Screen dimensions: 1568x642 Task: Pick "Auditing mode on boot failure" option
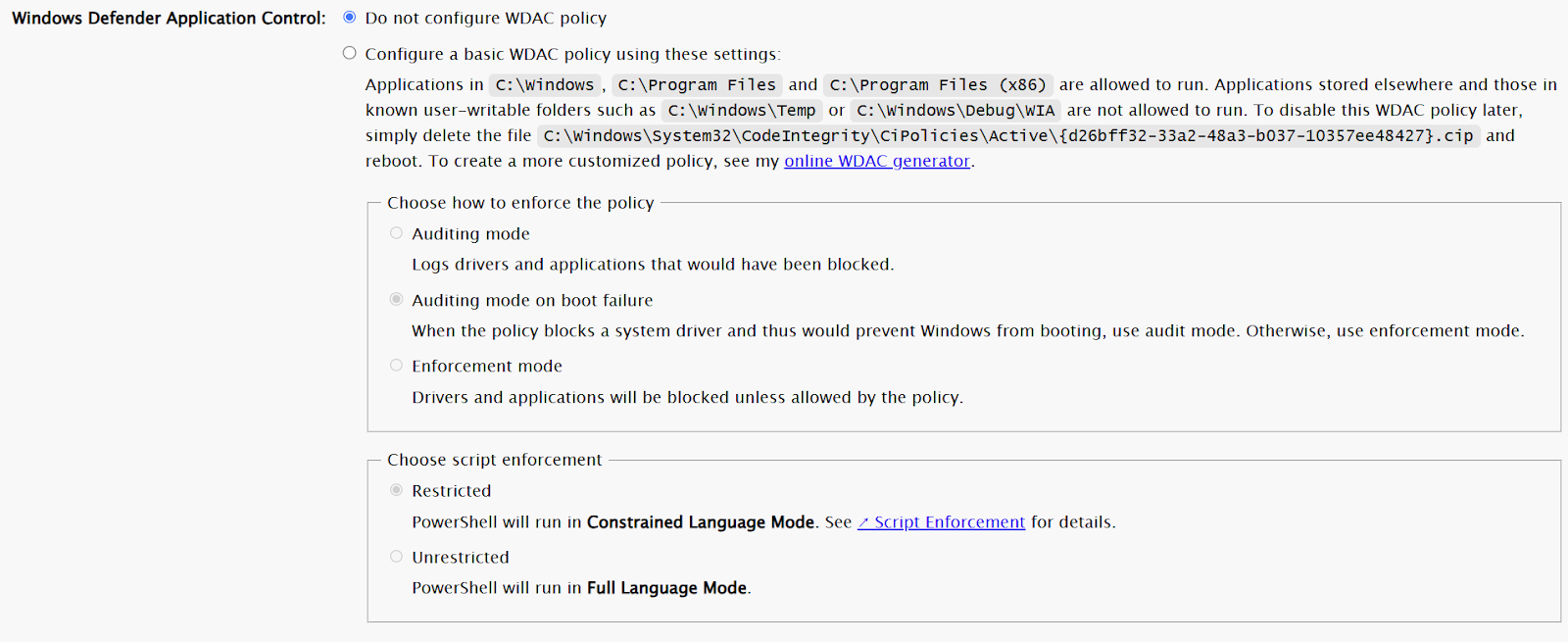[x=396, y=299]
